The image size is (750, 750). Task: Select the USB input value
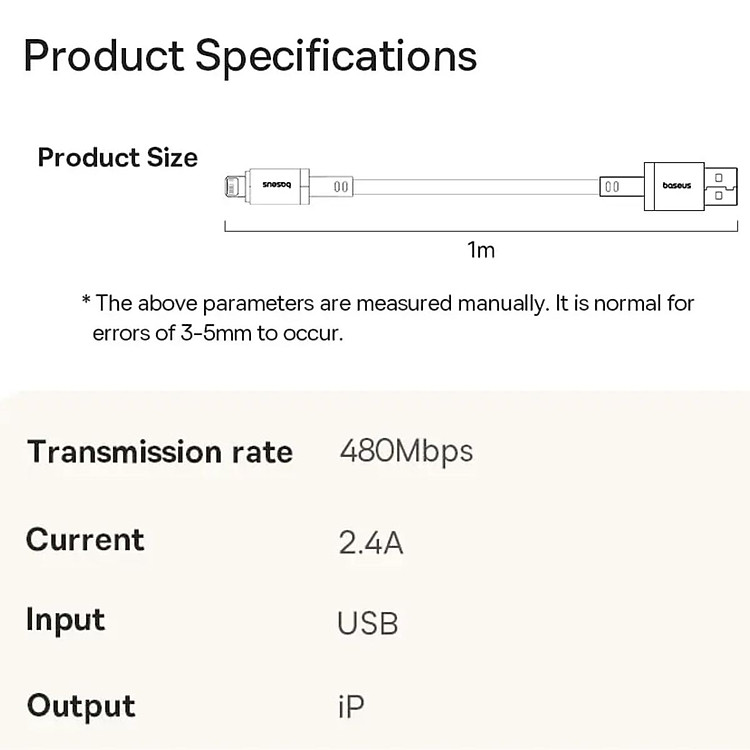pos(368,624)
